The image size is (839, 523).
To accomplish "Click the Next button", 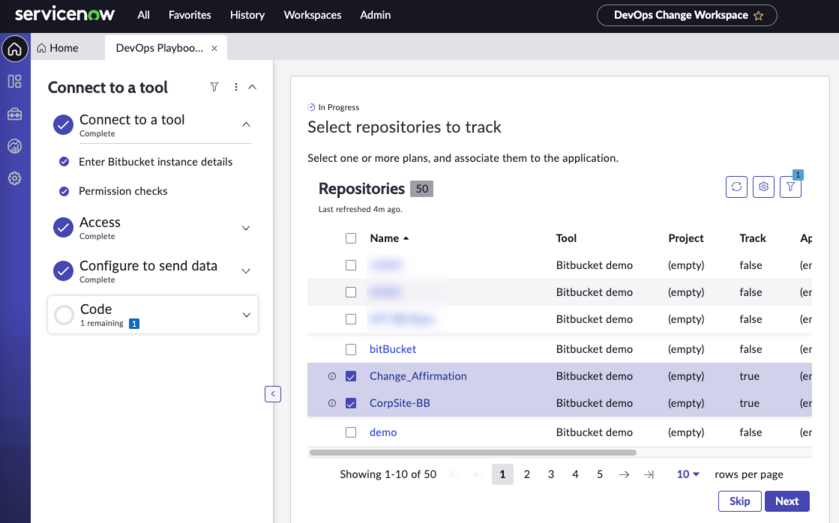I will click(787, 501).
